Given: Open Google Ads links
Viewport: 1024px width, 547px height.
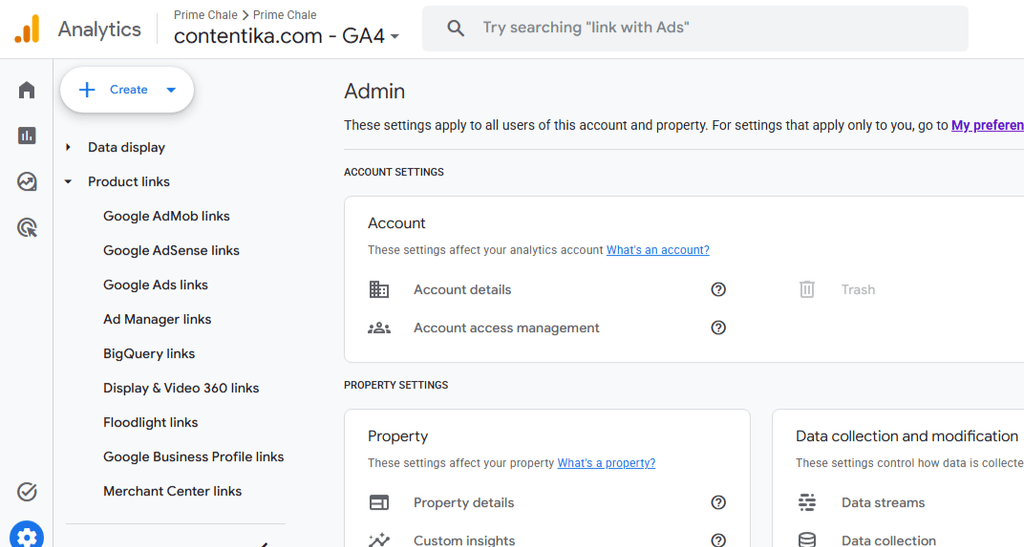Looking at the screenshot, I should tap(155, 285).
